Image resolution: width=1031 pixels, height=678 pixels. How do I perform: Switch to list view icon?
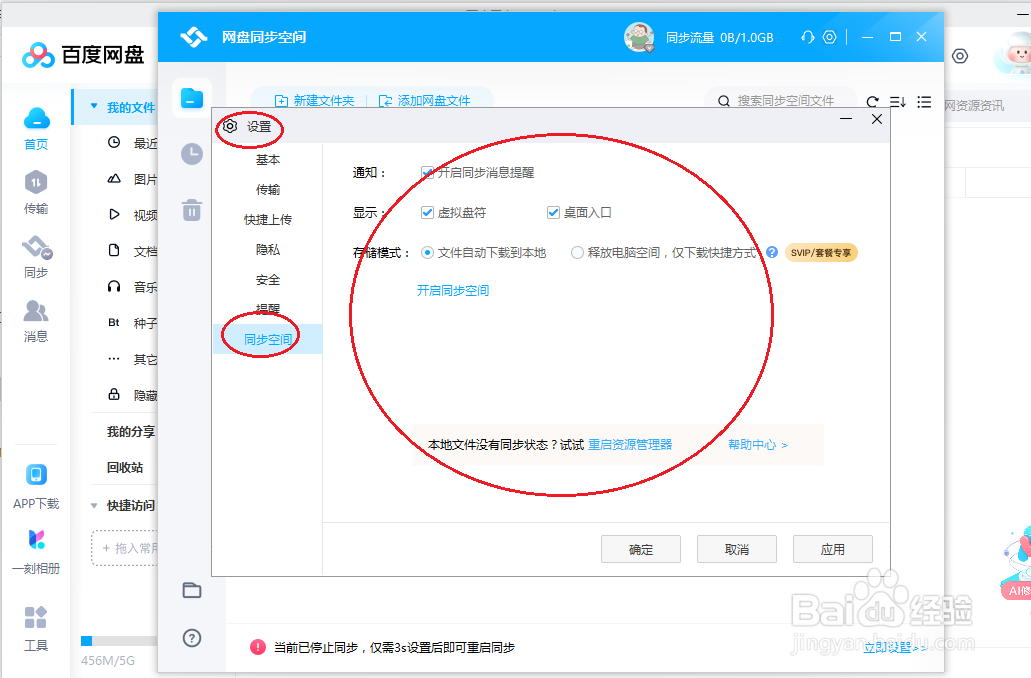924,102
